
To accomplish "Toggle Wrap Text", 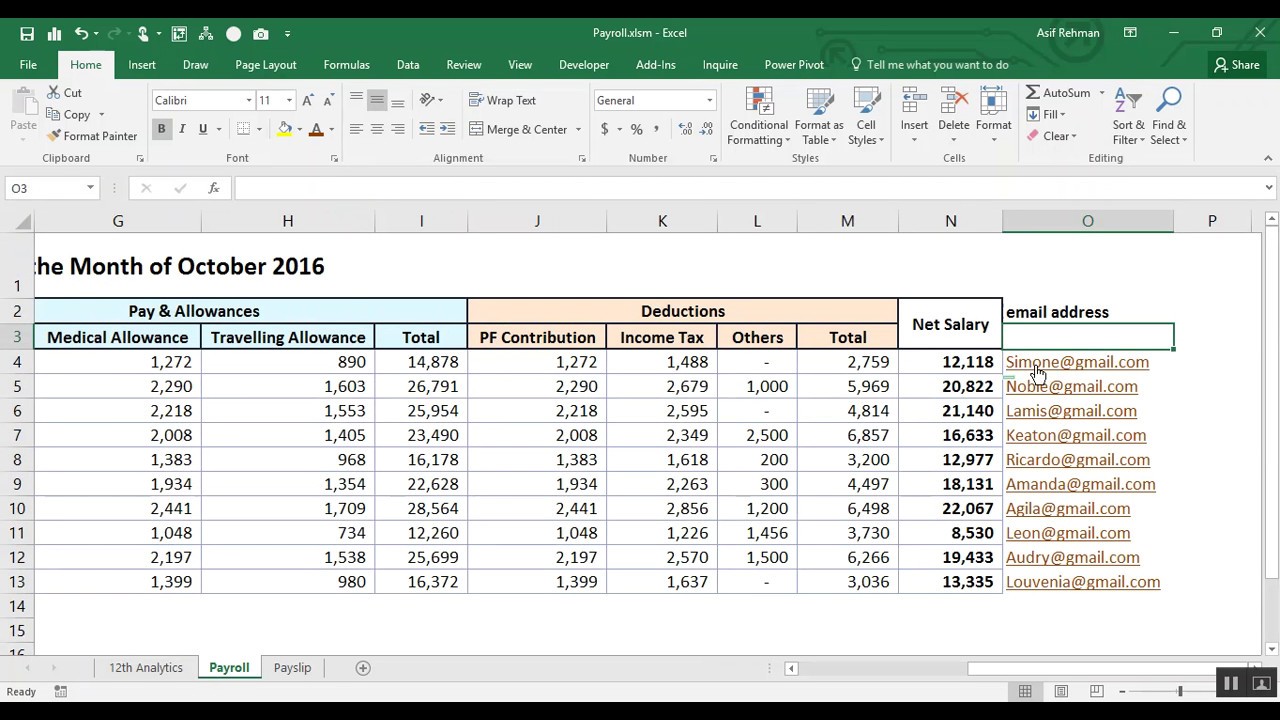I will point(503,100).
